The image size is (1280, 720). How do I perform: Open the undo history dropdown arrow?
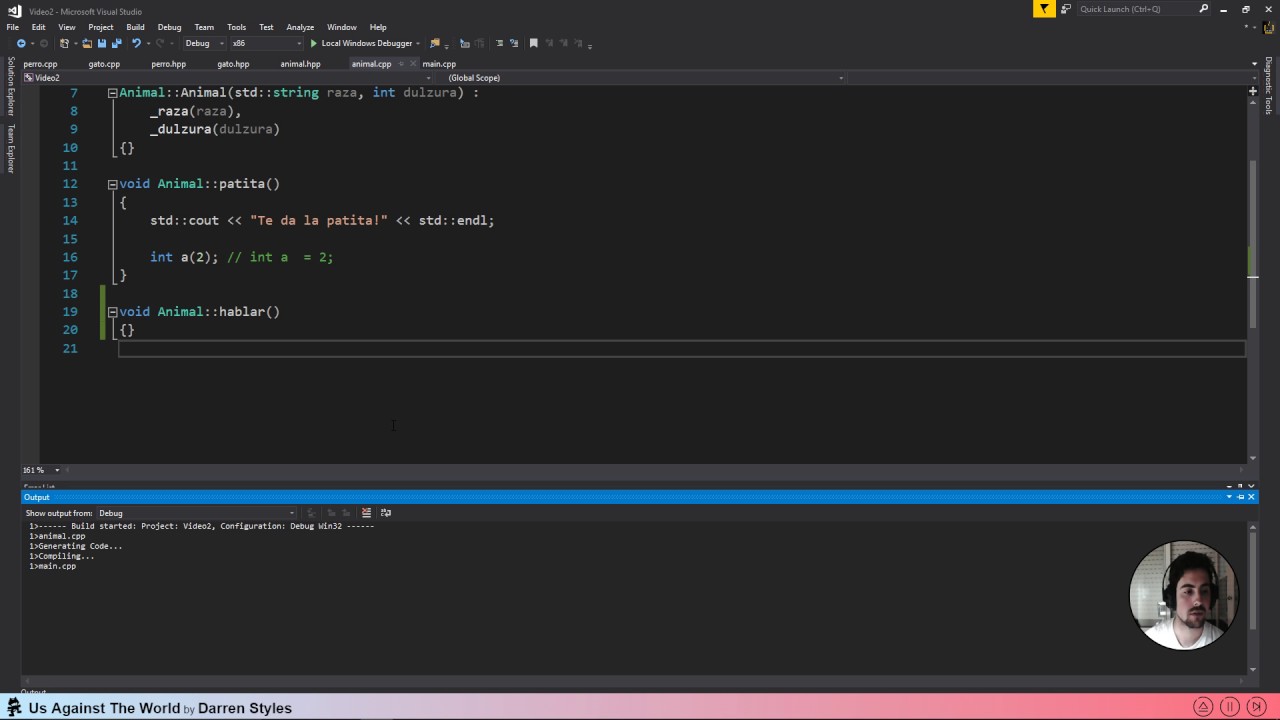[148, 43]
